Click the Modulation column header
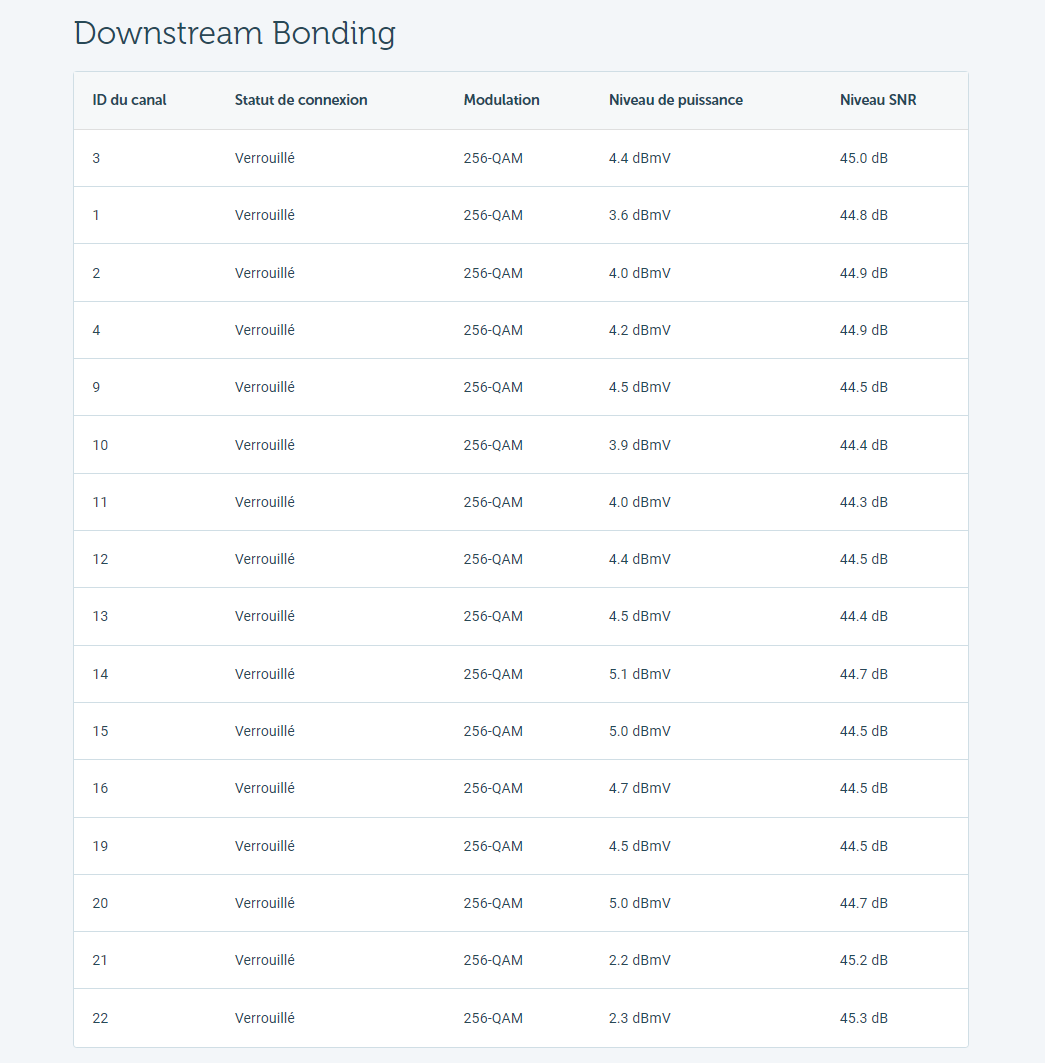1045x1063 pixels. coord(502,100)
